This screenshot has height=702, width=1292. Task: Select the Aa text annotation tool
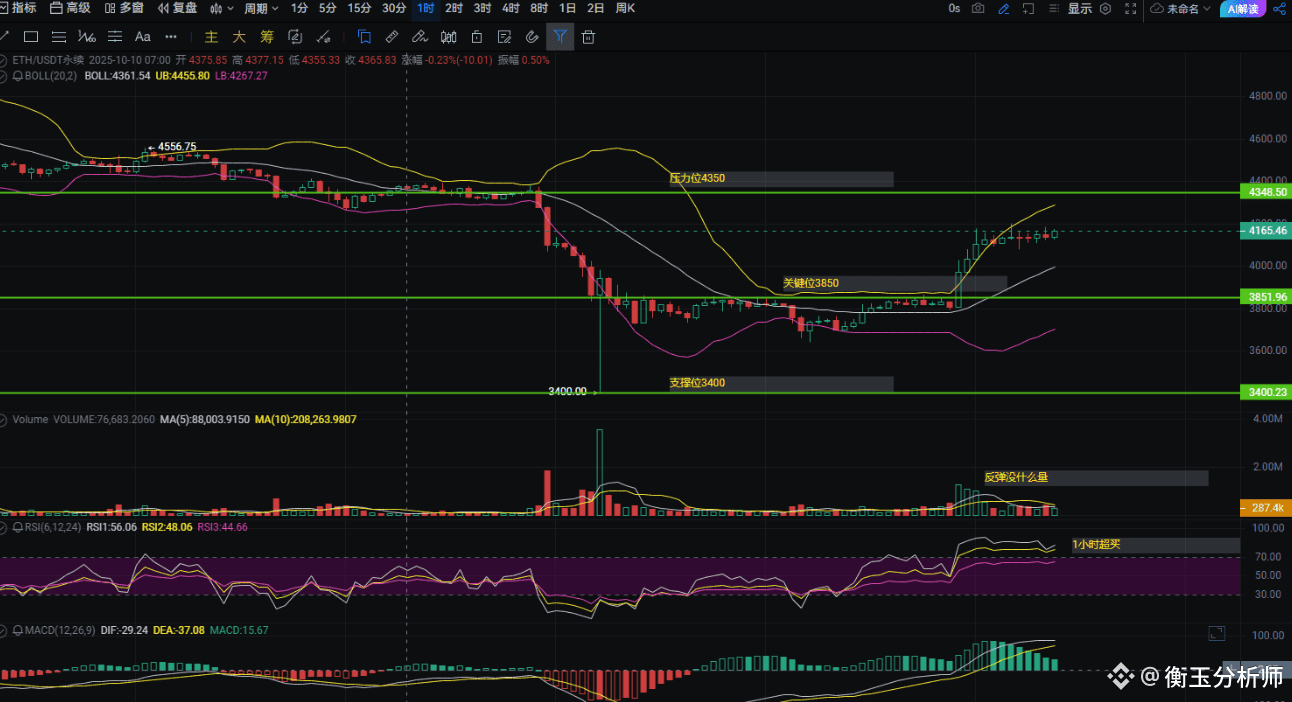(142, 37)
